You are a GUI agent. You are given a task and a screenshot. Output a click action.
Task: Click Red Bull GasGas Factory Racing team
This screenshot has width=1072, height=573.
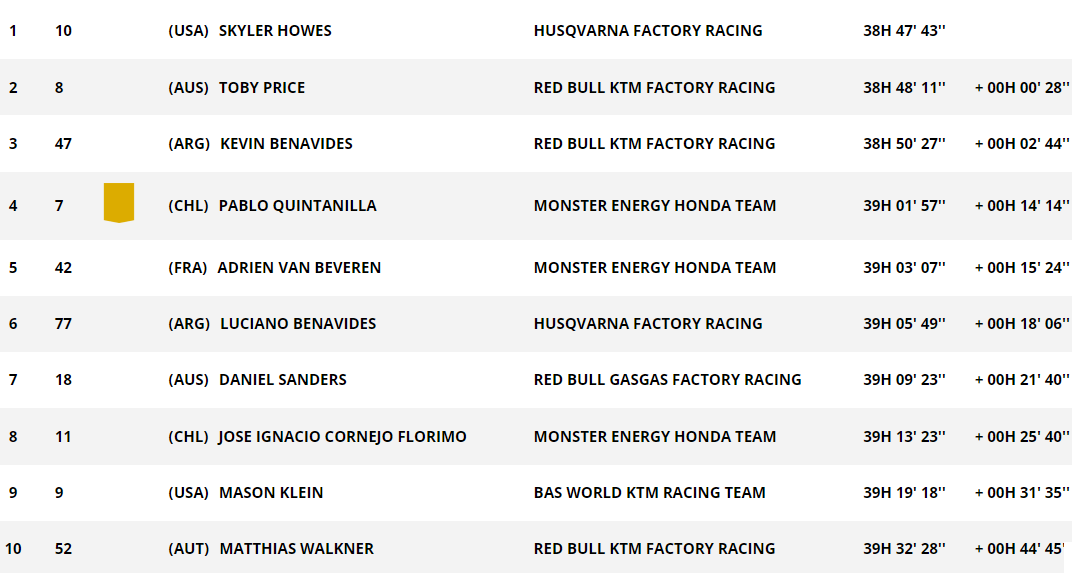667,380
